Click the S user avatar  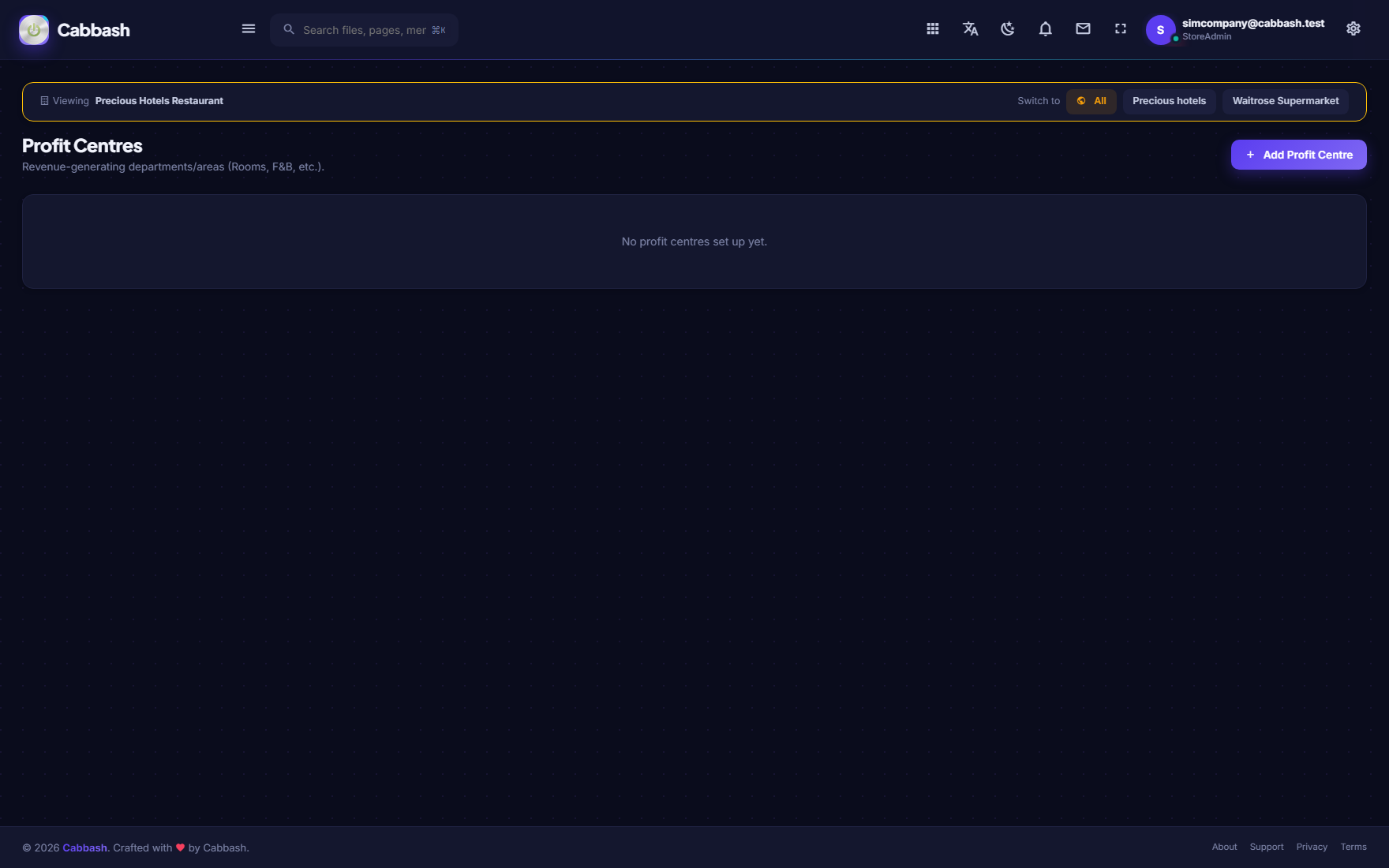(1160, 30)
